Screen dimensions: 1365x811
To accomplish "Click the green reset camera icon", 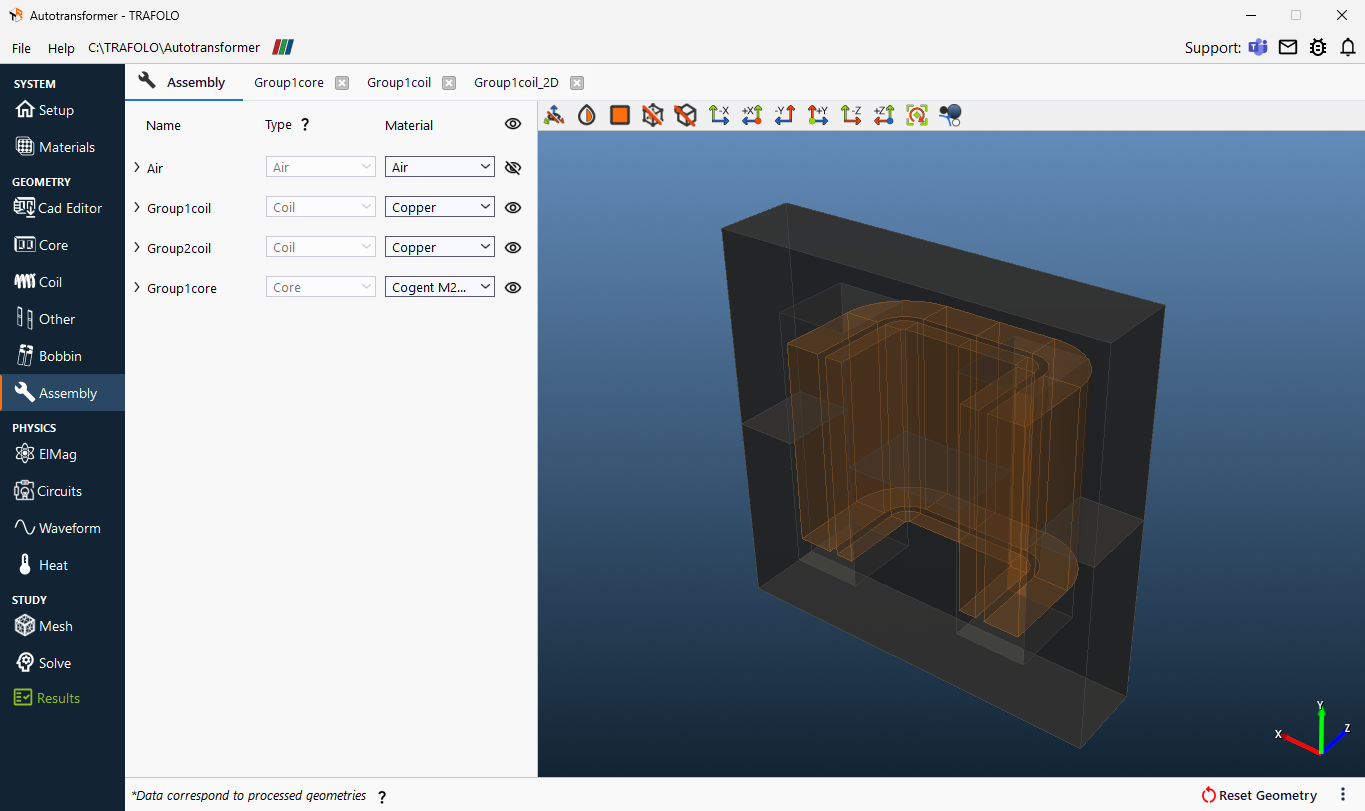I will tap(917, 115).
